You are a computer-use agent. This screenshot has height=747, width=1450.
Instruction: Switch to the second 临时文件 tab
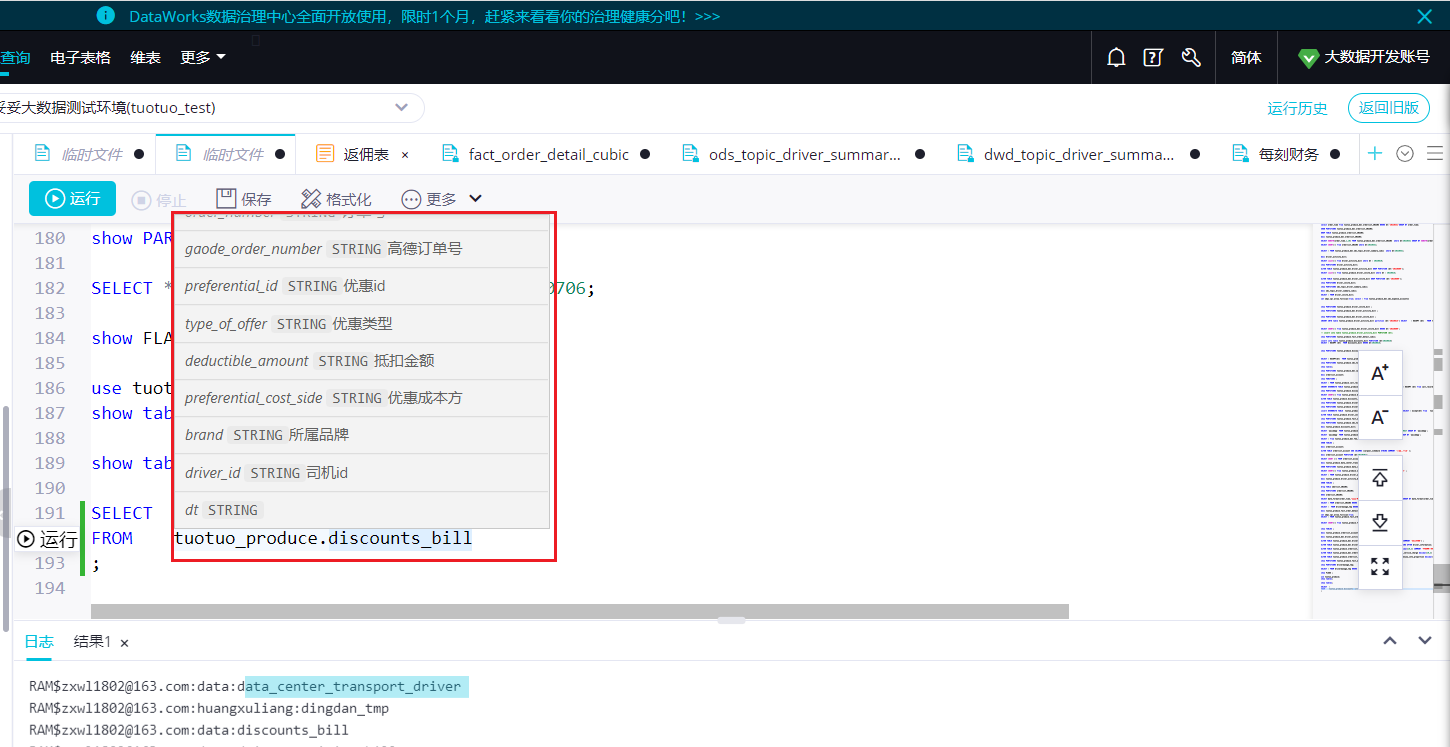(x=228, y=154)
